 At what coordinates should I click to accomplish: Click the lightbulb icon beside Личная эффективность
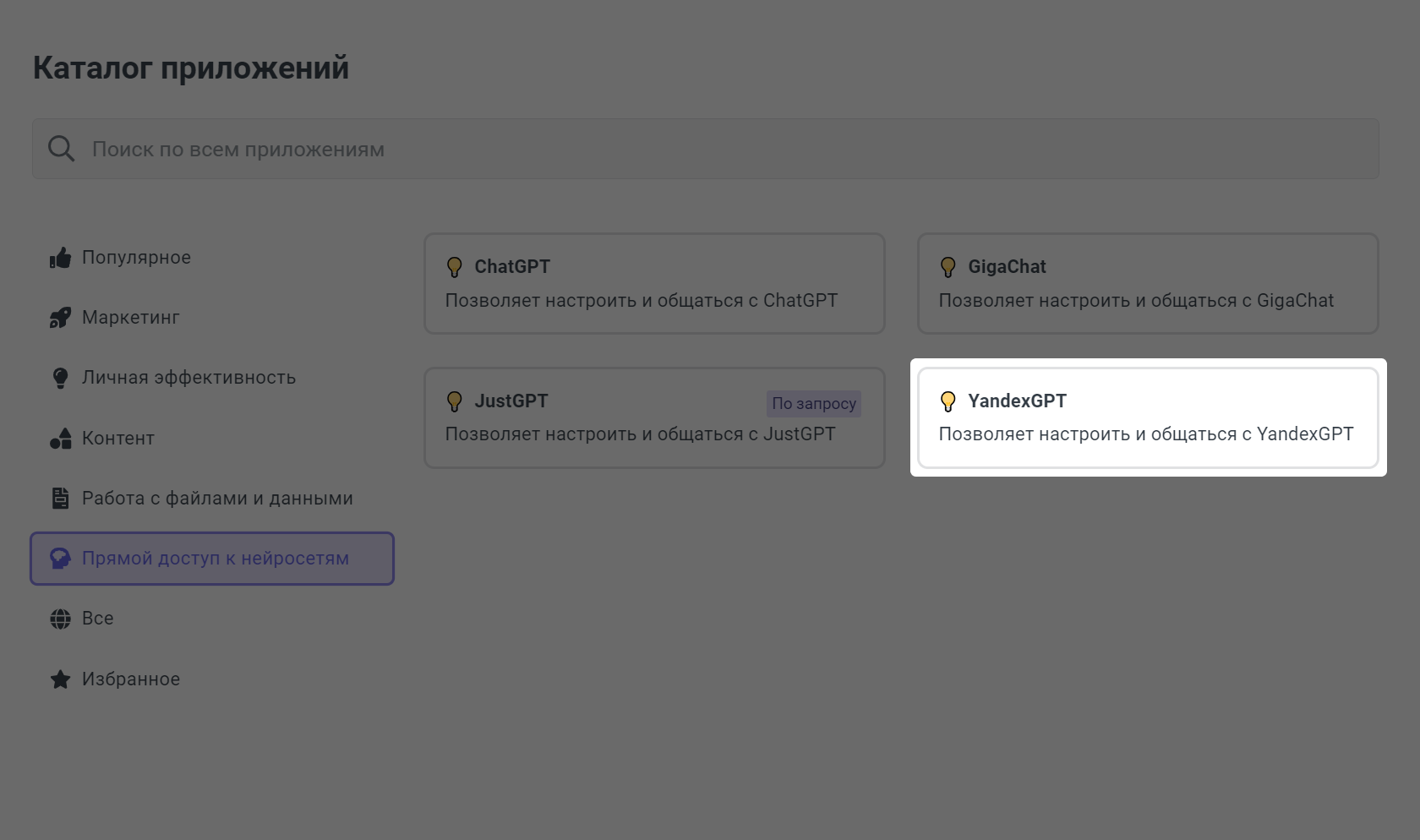pyautogui.click(x=60, y=378)
